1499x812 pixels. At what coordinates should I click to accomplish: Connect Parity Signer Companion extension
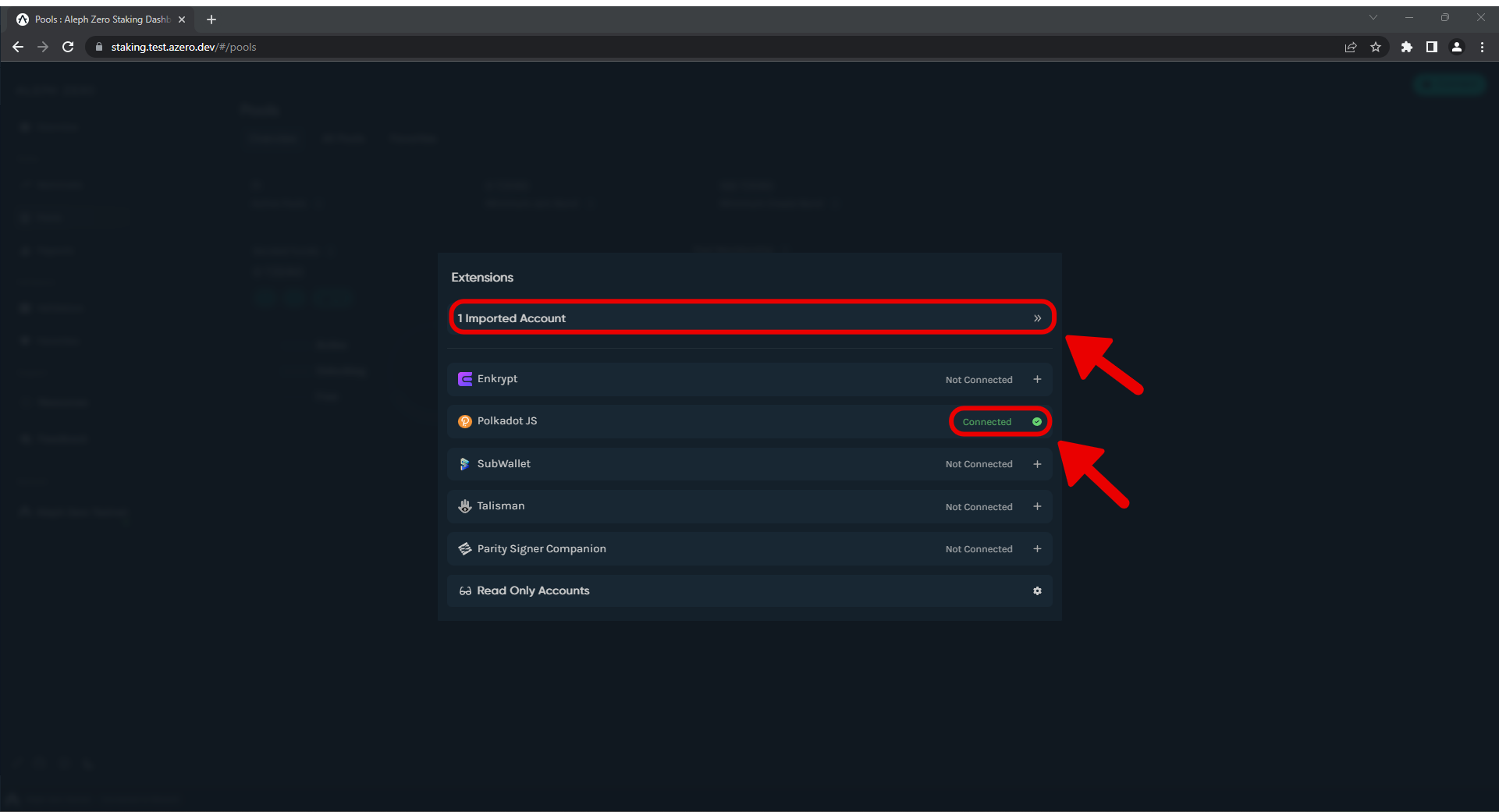click(1037, 549)
